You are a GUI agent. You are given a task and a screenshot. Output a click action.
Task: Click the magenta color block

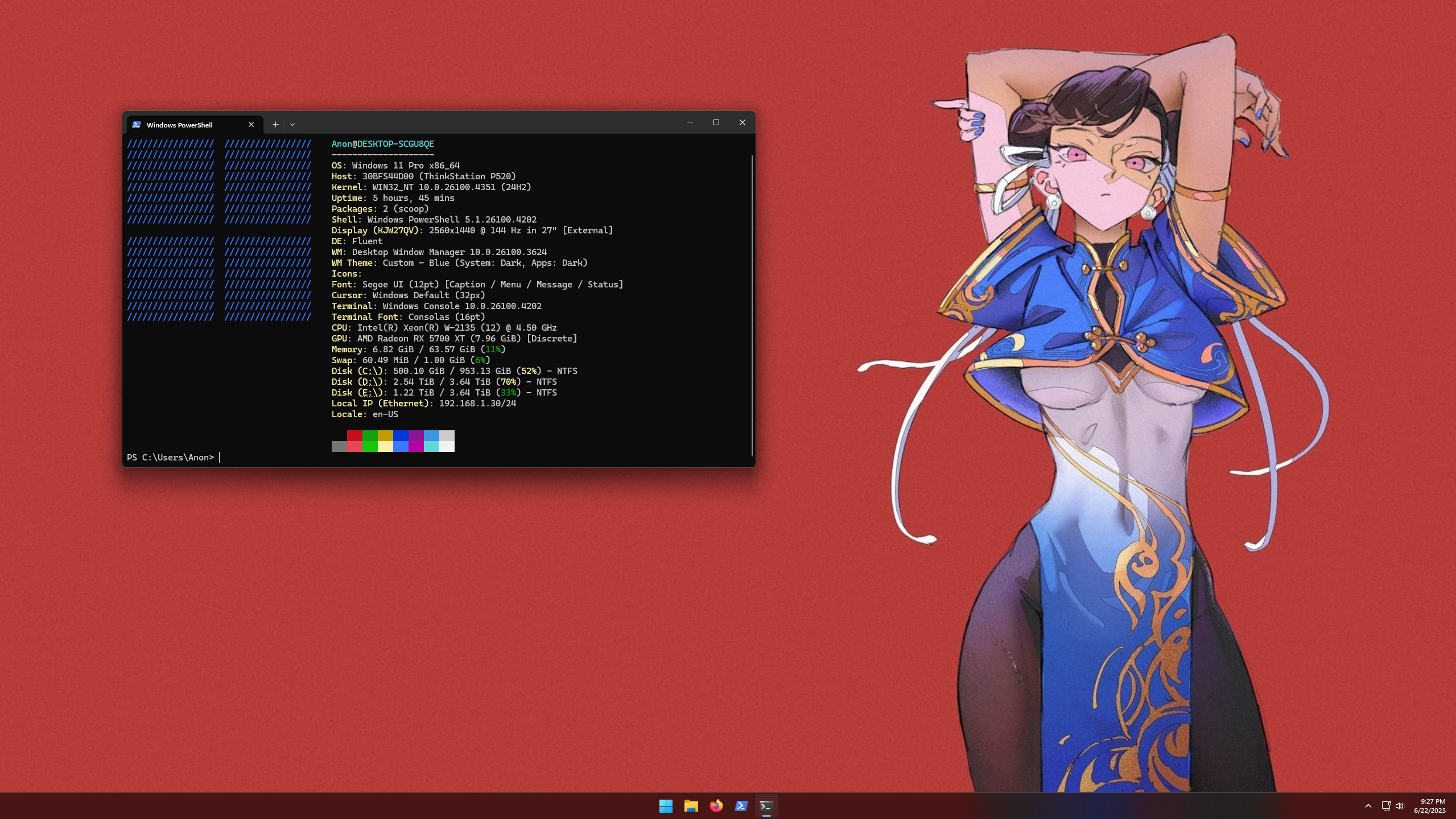[416, 436]
